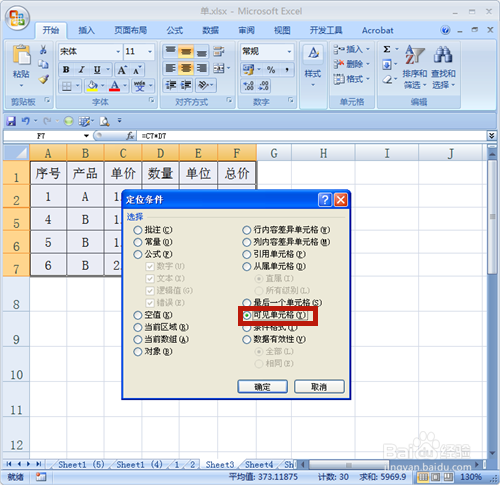Click the Find and Select binoculars icon
This screenshot has width=500, height=485.
[443, 55]
